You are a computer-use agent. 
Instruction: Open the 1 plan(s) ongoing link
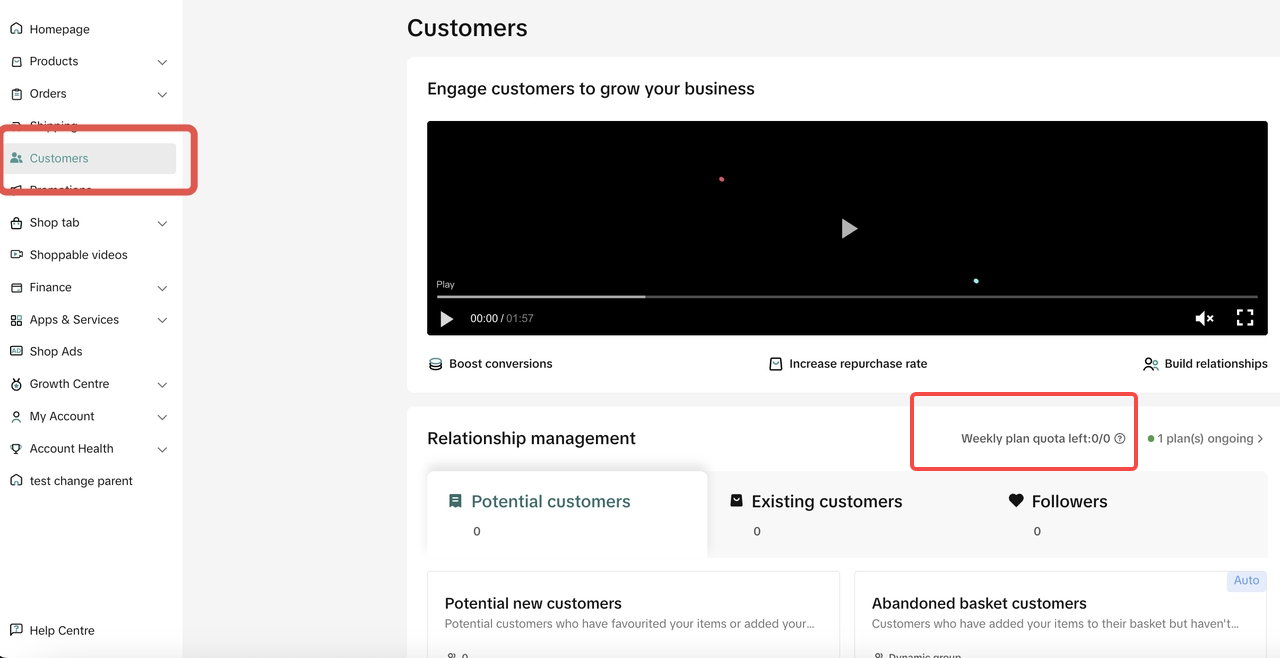click(1206, 439)
